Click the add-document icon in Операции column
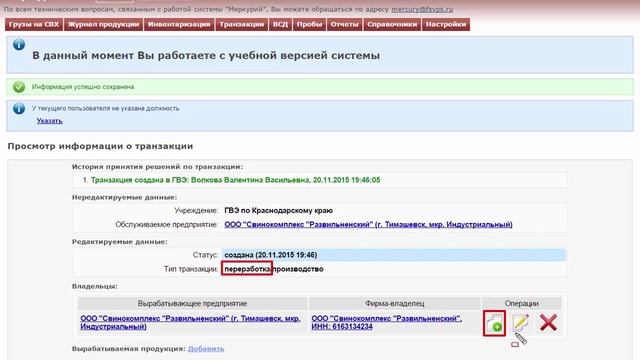 point(494,323)
